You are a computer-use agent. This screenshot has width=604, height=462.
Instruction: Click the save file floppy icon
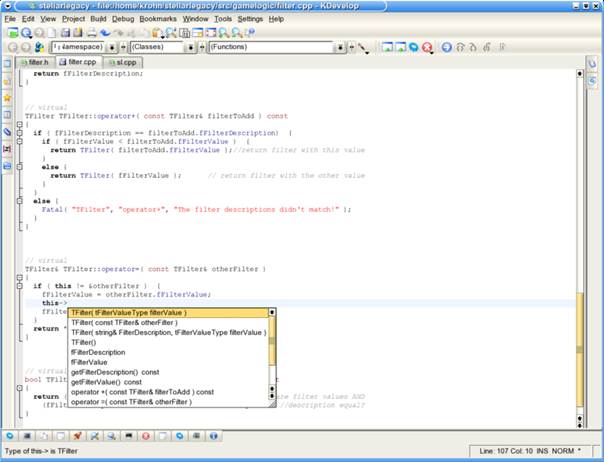(65, 33)
